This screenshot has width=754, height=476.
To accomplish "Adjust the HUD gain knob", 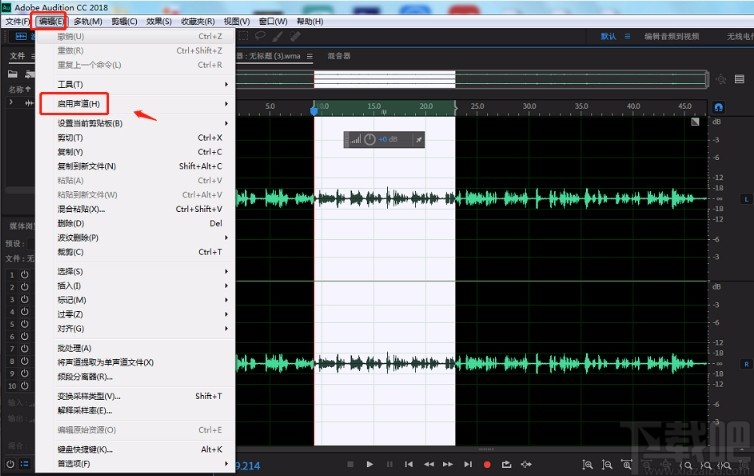I will pyautogui.click(x=369, y=139).
